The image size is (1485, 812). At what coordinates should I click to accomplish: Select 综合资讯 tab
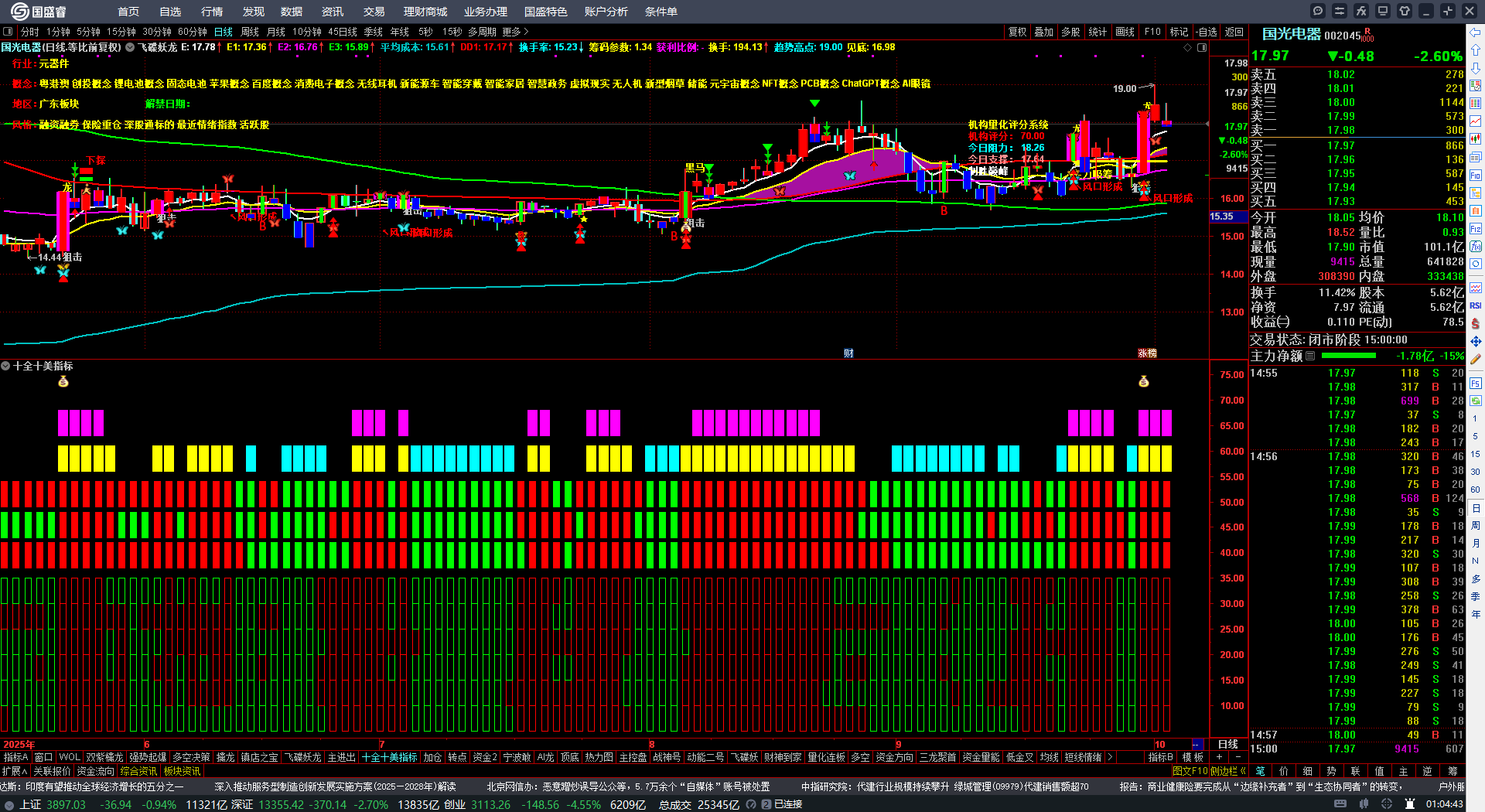[138, 770]
